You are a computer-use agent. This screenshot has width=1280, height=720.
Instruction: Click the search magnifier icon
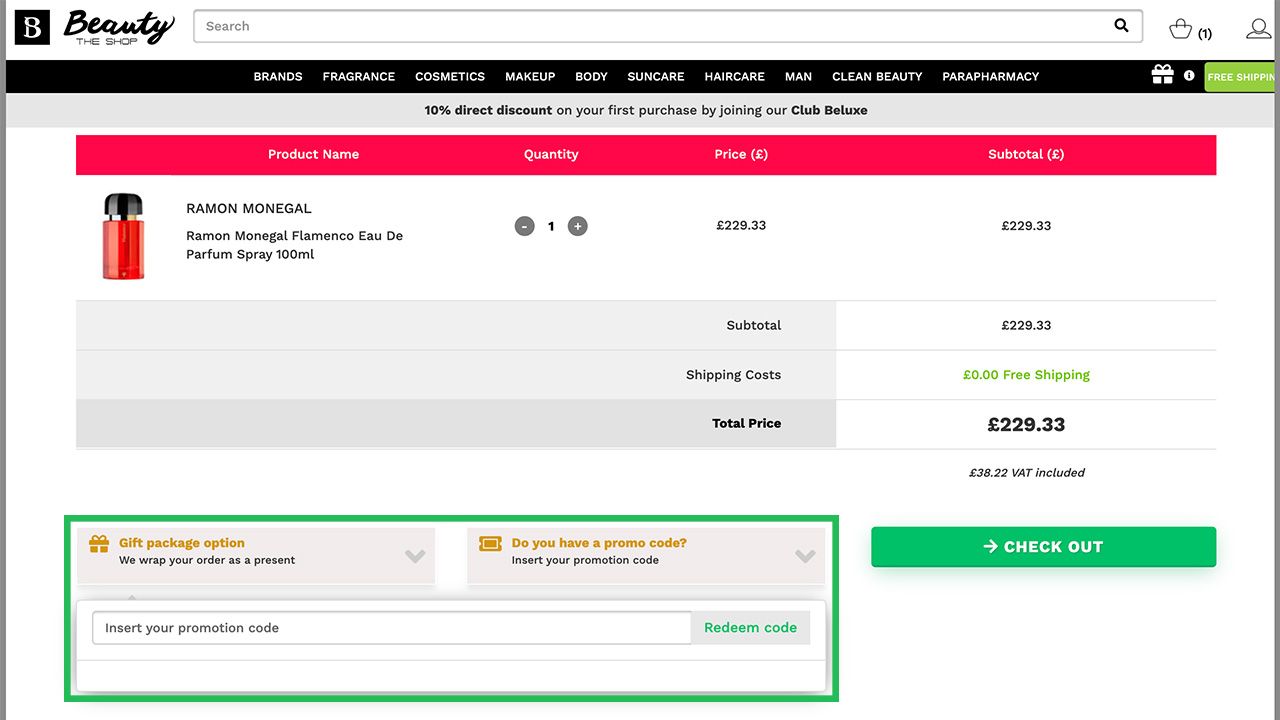point(1121,26)
